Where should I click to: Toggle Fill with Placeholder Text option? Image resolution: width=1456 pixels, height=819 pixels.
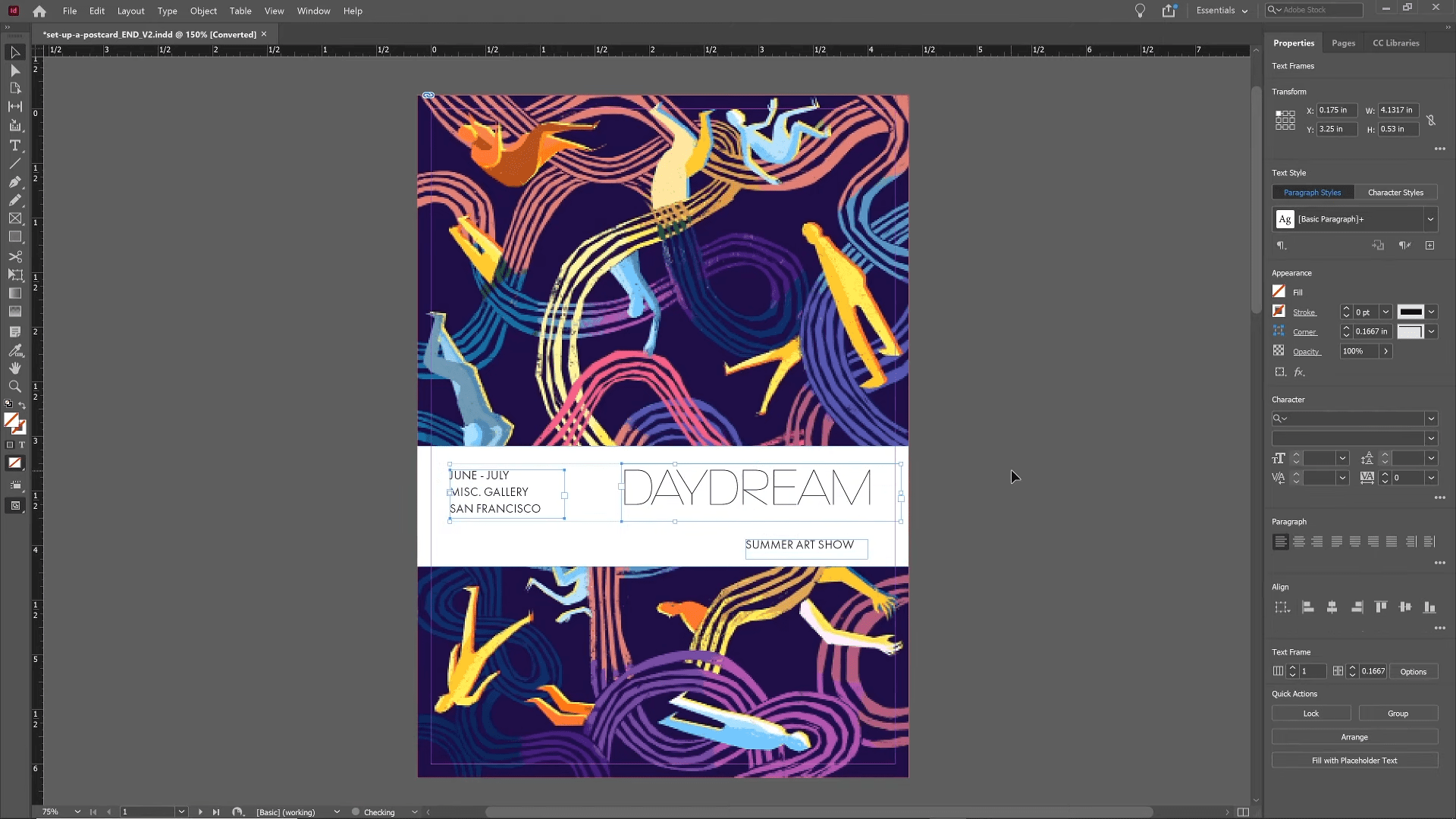tap(1354, 760)
